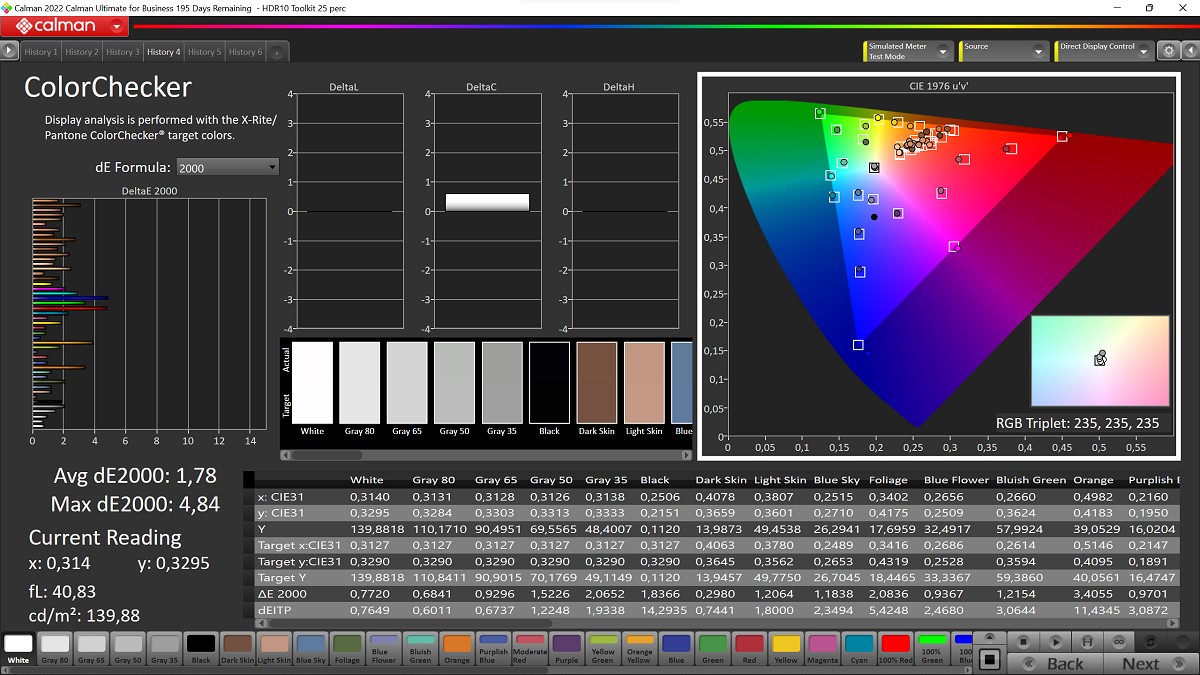Select the Gray 80 swatch in bottom strip
The image size is (1200, 675).
(x=55, y=649)
